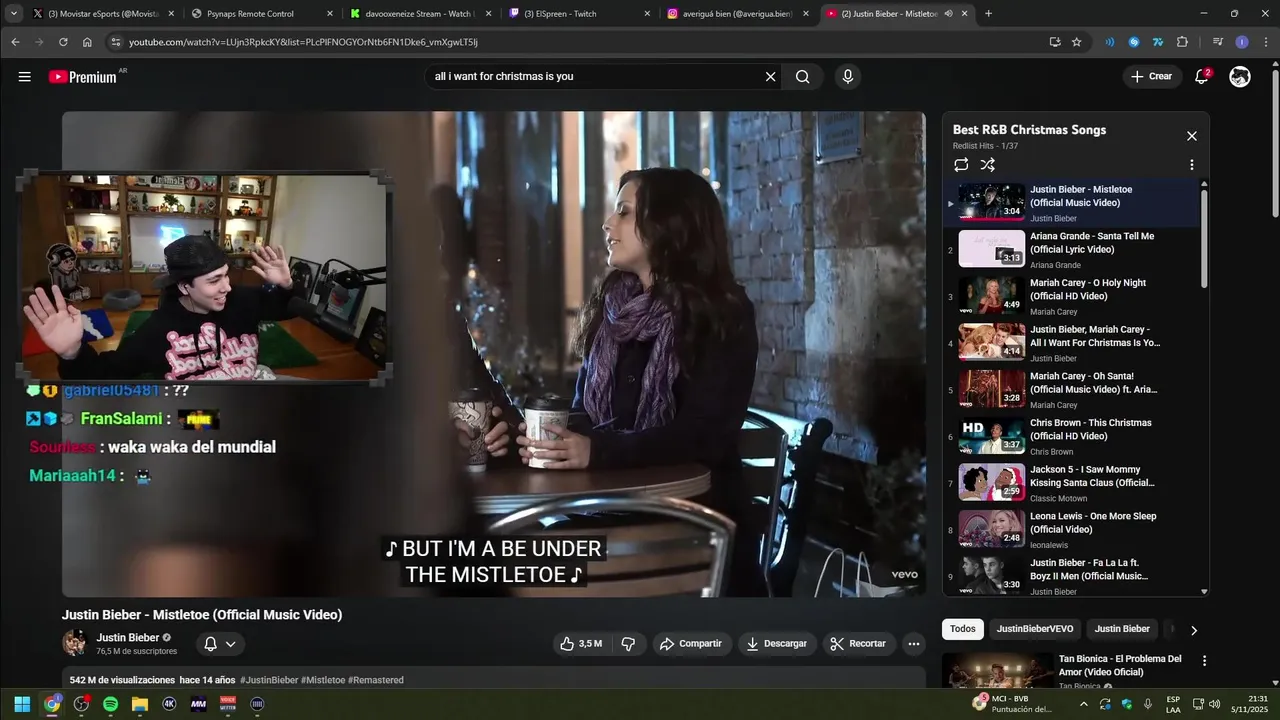The image size is (1280, 720).
Task: Install app icon in address bar
Action: 1055,42
